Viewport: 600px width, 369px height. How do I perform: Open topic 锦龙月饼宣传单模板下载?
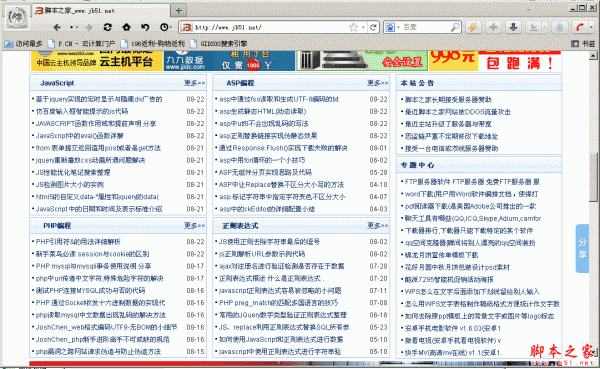tap(442, 255)
